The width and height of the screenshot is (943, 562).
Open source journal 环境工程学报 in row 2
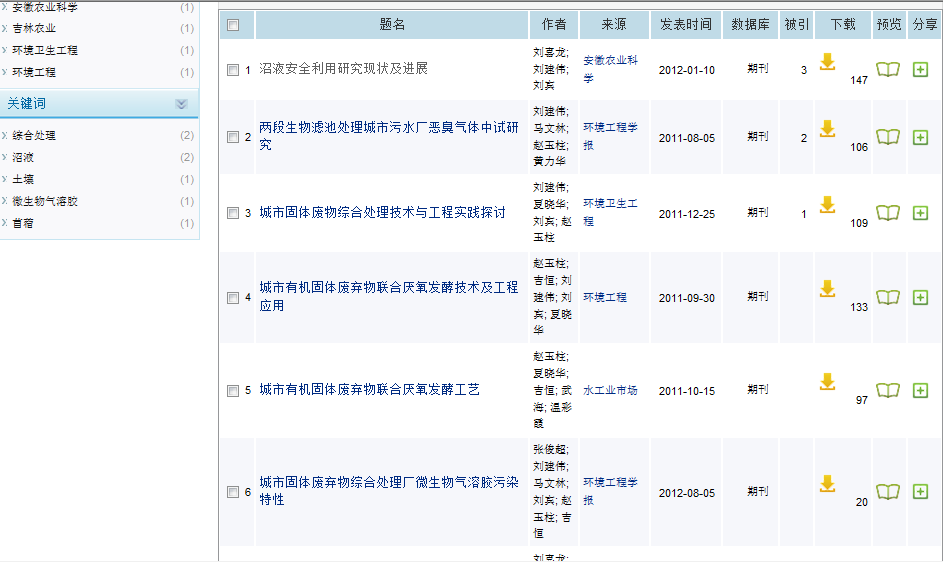610,137
